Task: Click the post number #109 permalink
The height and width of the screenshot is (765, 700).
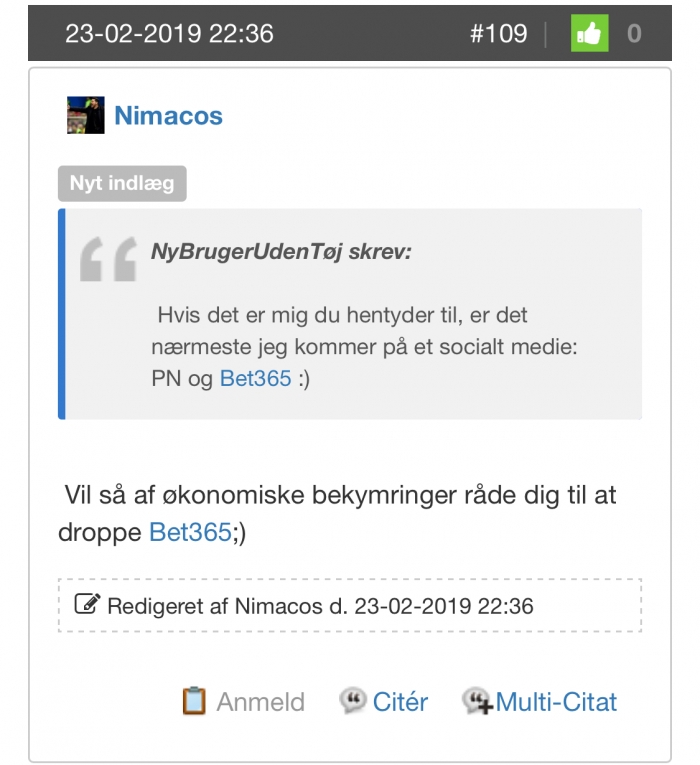Action: point(498,34)
